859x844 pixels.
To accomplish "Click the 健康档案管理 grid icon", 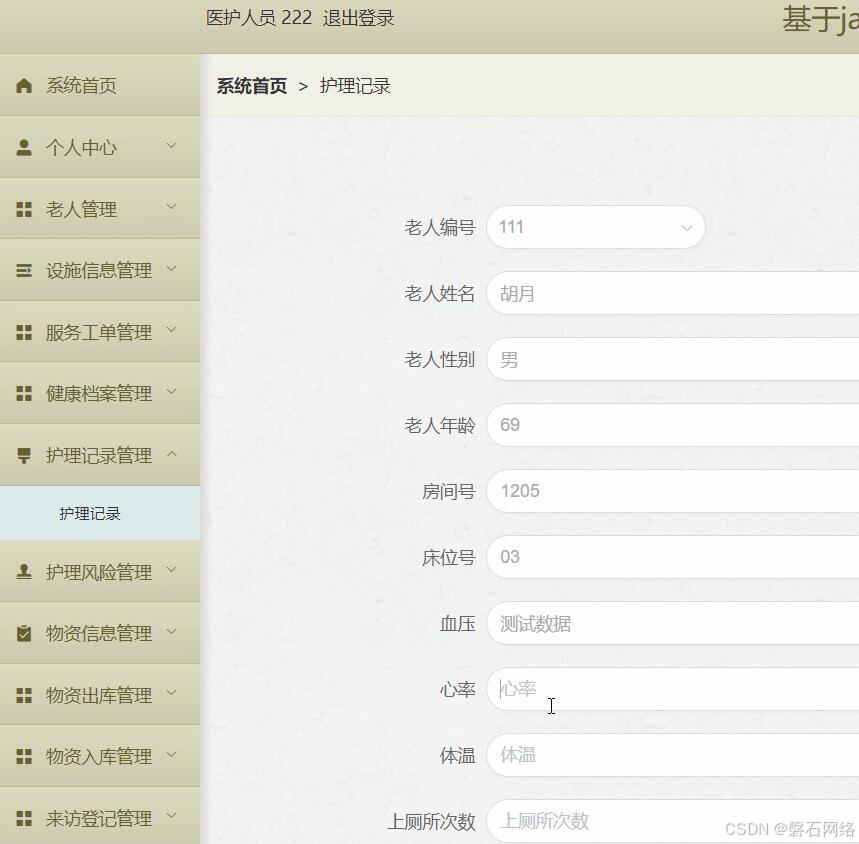I will tap(22, 393).
